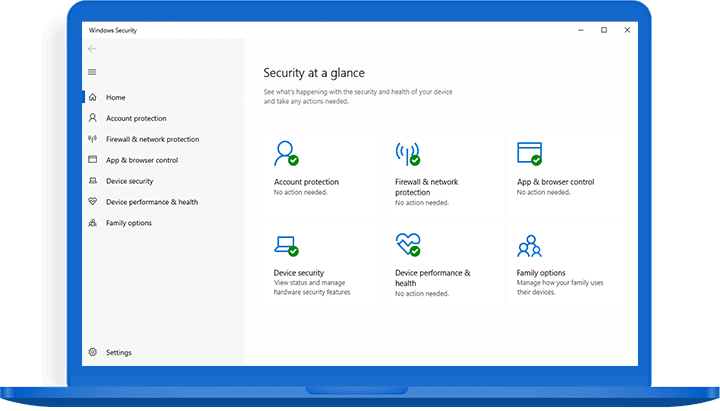Screen dimensions: 720x411
Task: Click the 'Windows Security' window title
Action: (x=112, y=30)
